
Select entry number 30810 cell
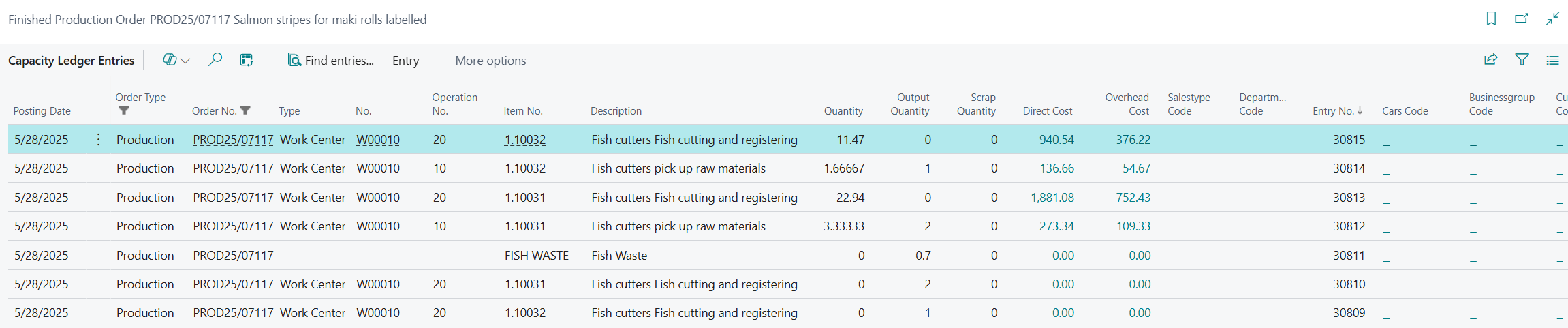pyautogui.click(x=1349, y=284)
